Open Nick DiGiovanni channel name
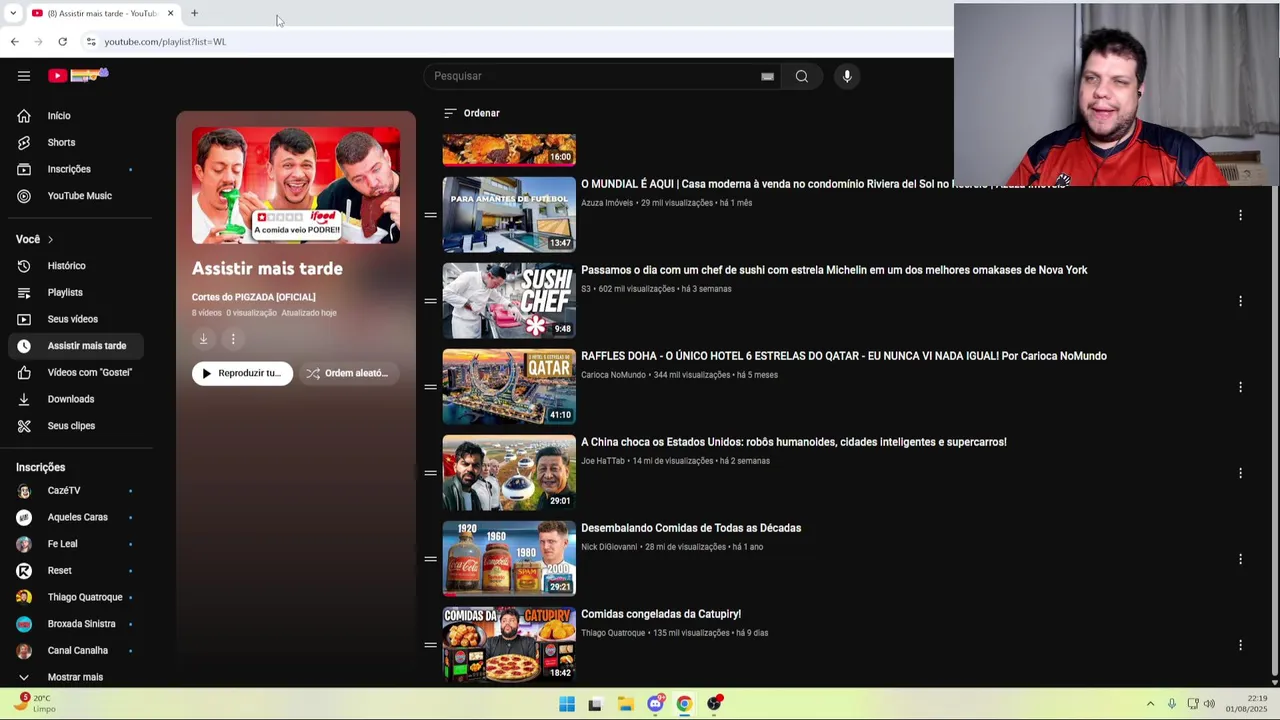This screenshot has height=720, width=1280. click(609, 547)
